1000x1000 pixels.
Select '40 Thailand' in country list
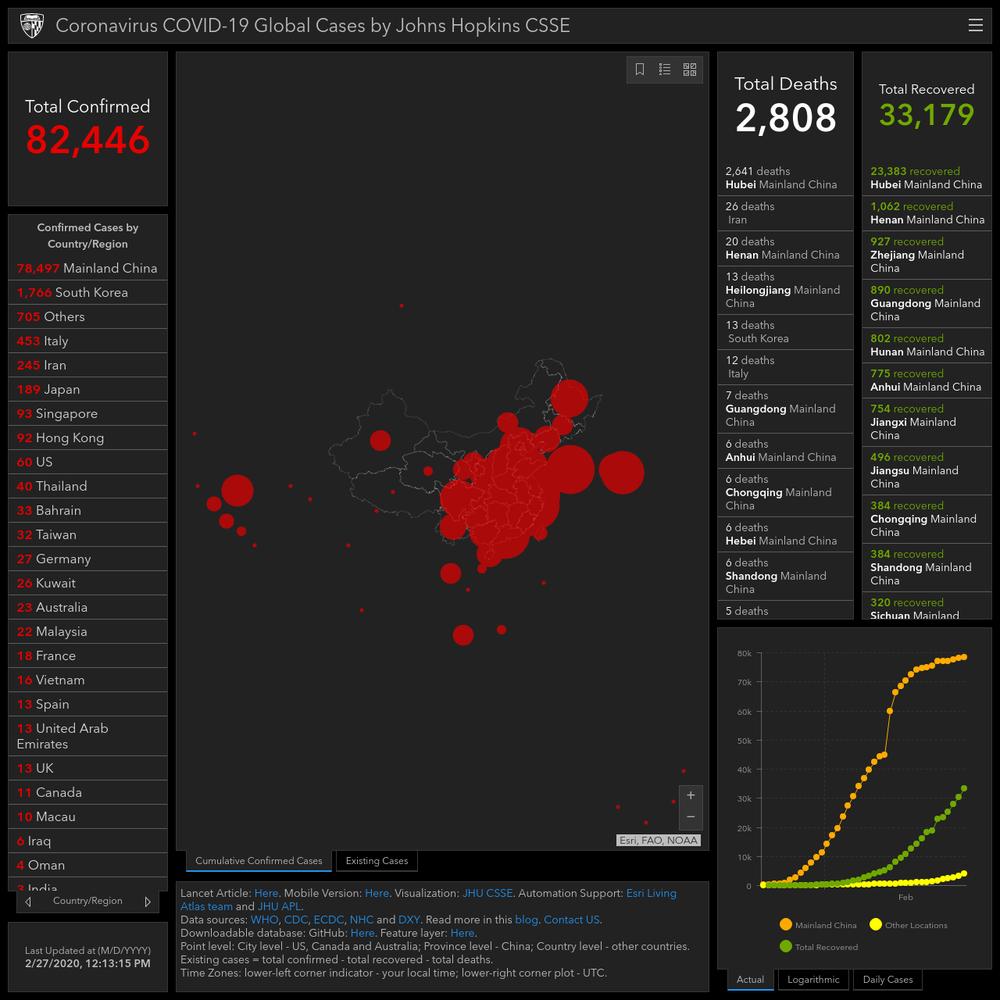pyautogui.click(x=87, y=487)
